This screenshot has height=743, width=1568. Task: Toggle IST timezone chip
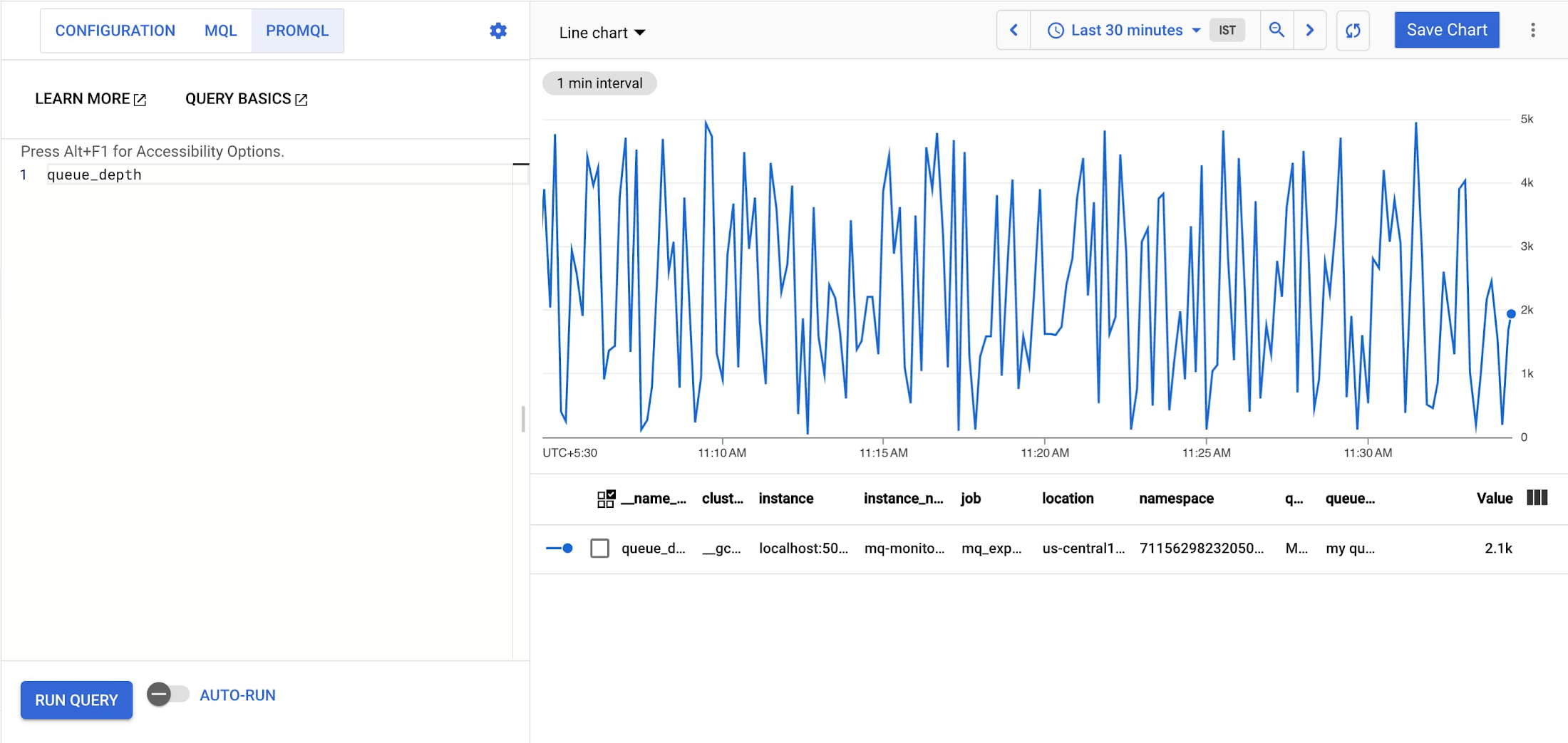[x=1227, y=30]
